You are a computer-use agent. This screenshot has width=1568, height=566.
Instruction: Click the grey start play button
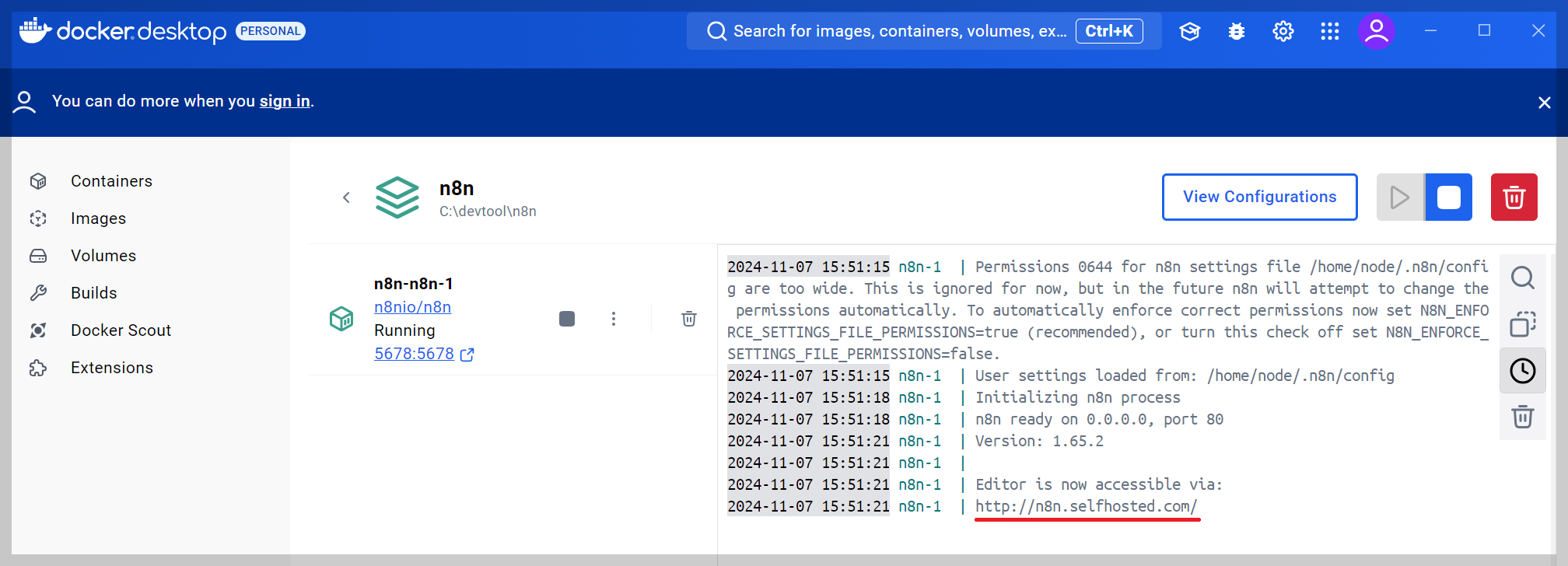[x=1400, y=197]
